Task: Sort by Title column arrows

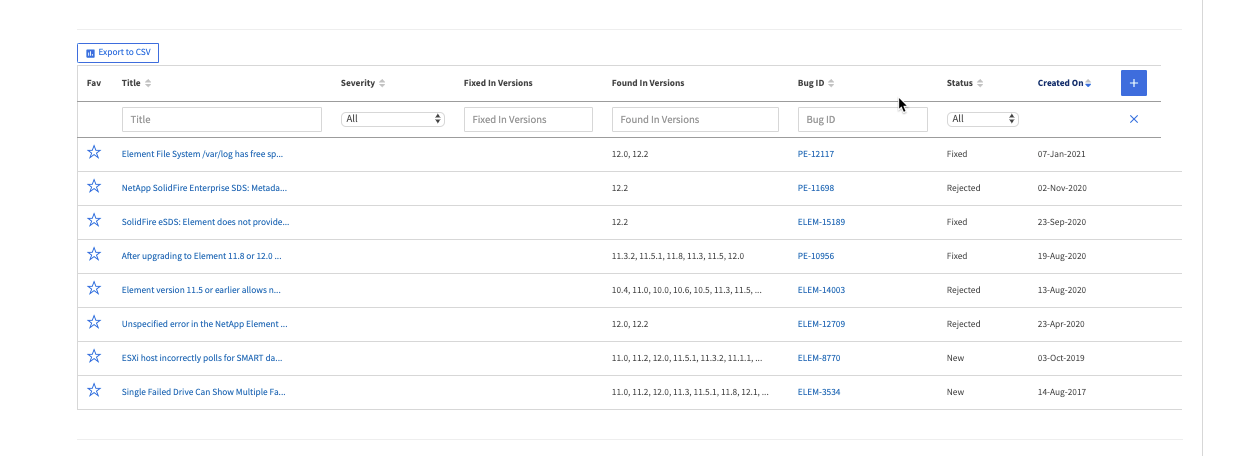Action: [x=149, y=83]
